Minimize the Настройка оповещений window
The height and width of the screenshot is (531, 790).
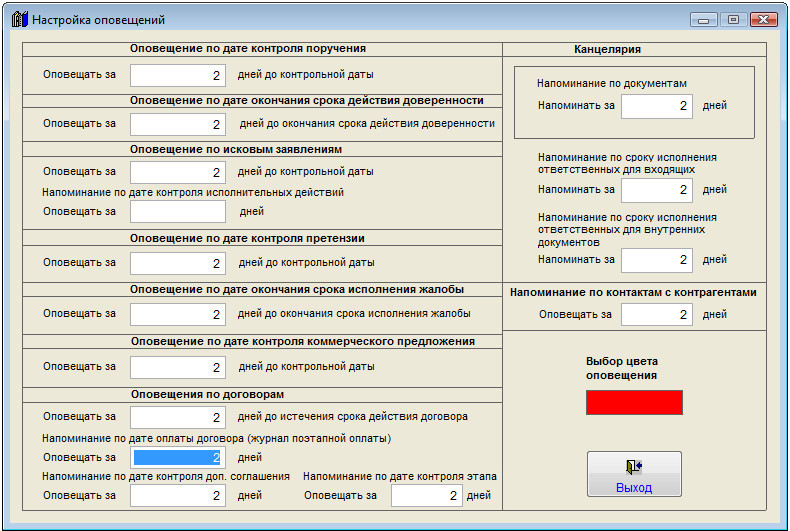(x=703, y=20)
